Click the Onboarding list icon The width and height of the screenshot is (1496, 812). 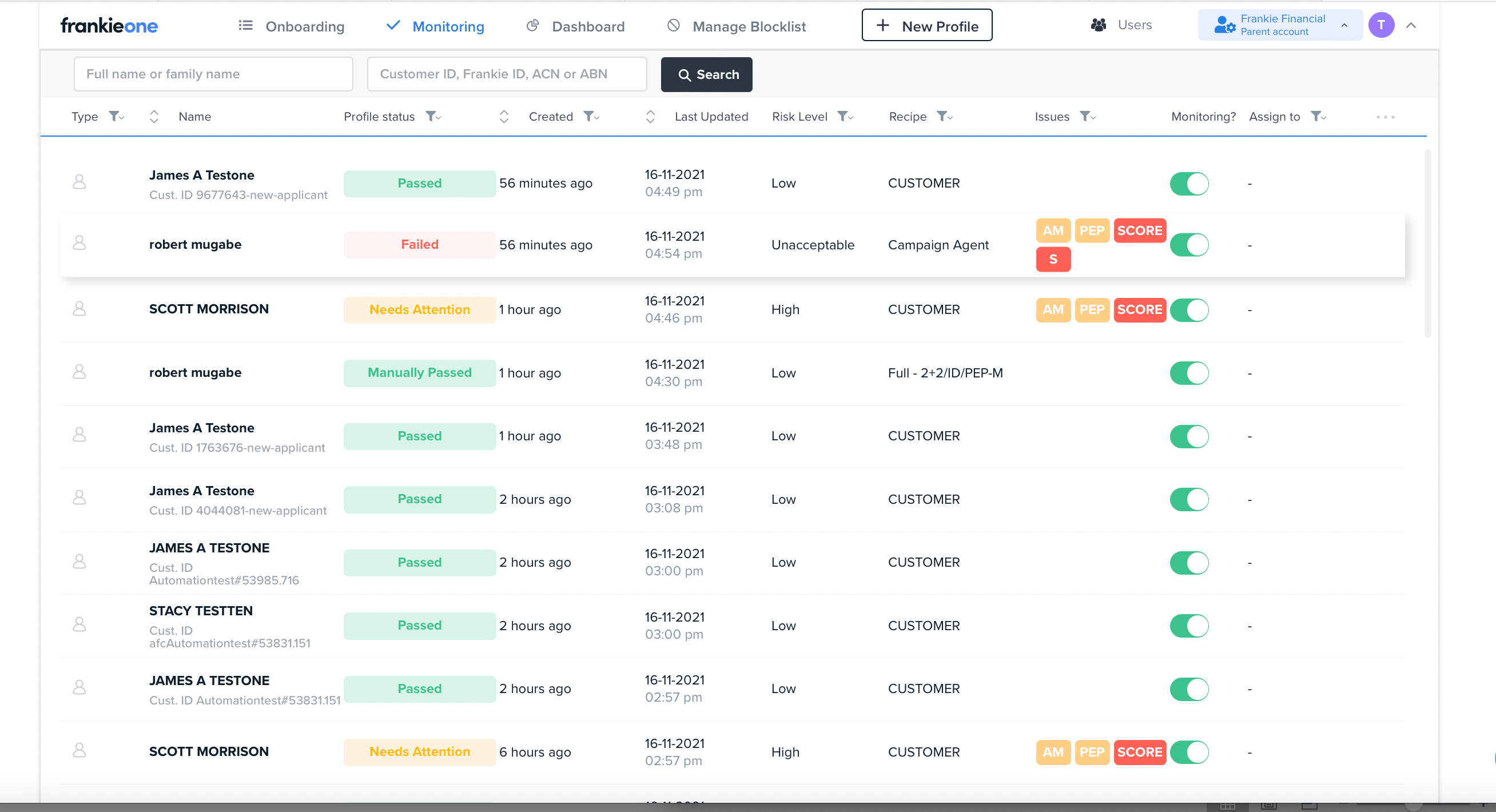point(246,26)
